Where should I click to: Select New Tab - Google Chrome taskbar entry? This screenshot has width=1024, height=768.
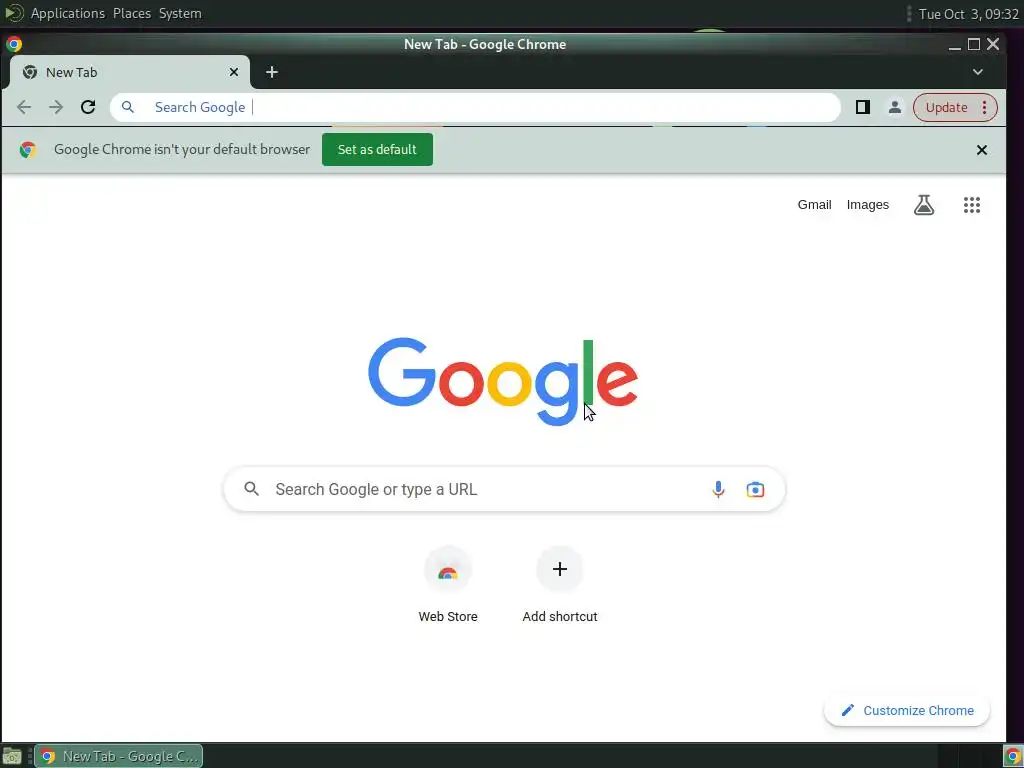(118, 756)
